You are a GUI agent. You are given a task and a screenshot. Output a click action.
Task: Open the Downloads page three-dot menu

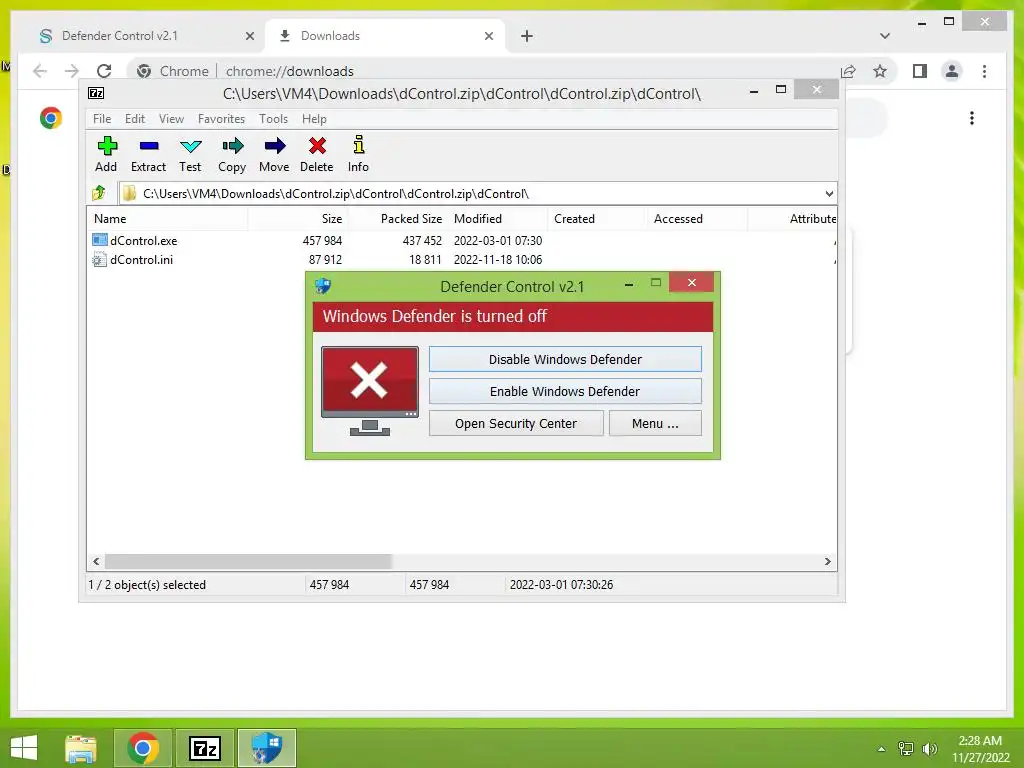972,118
